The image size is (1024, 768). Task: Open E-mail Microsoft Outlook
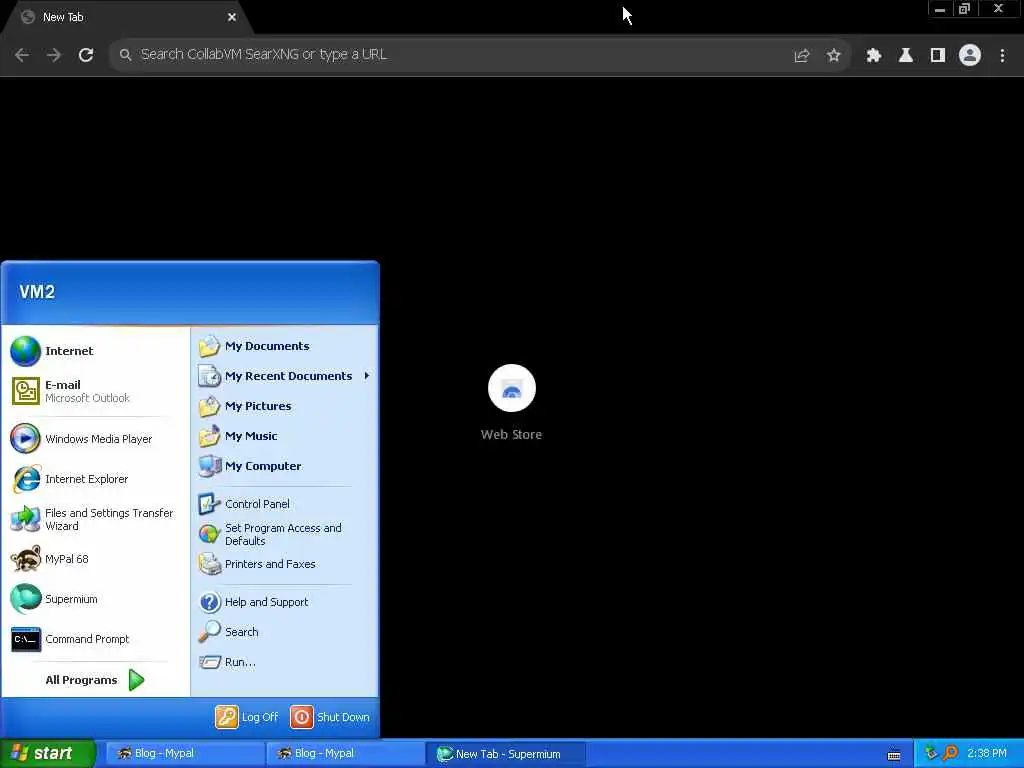click(95, 391)
